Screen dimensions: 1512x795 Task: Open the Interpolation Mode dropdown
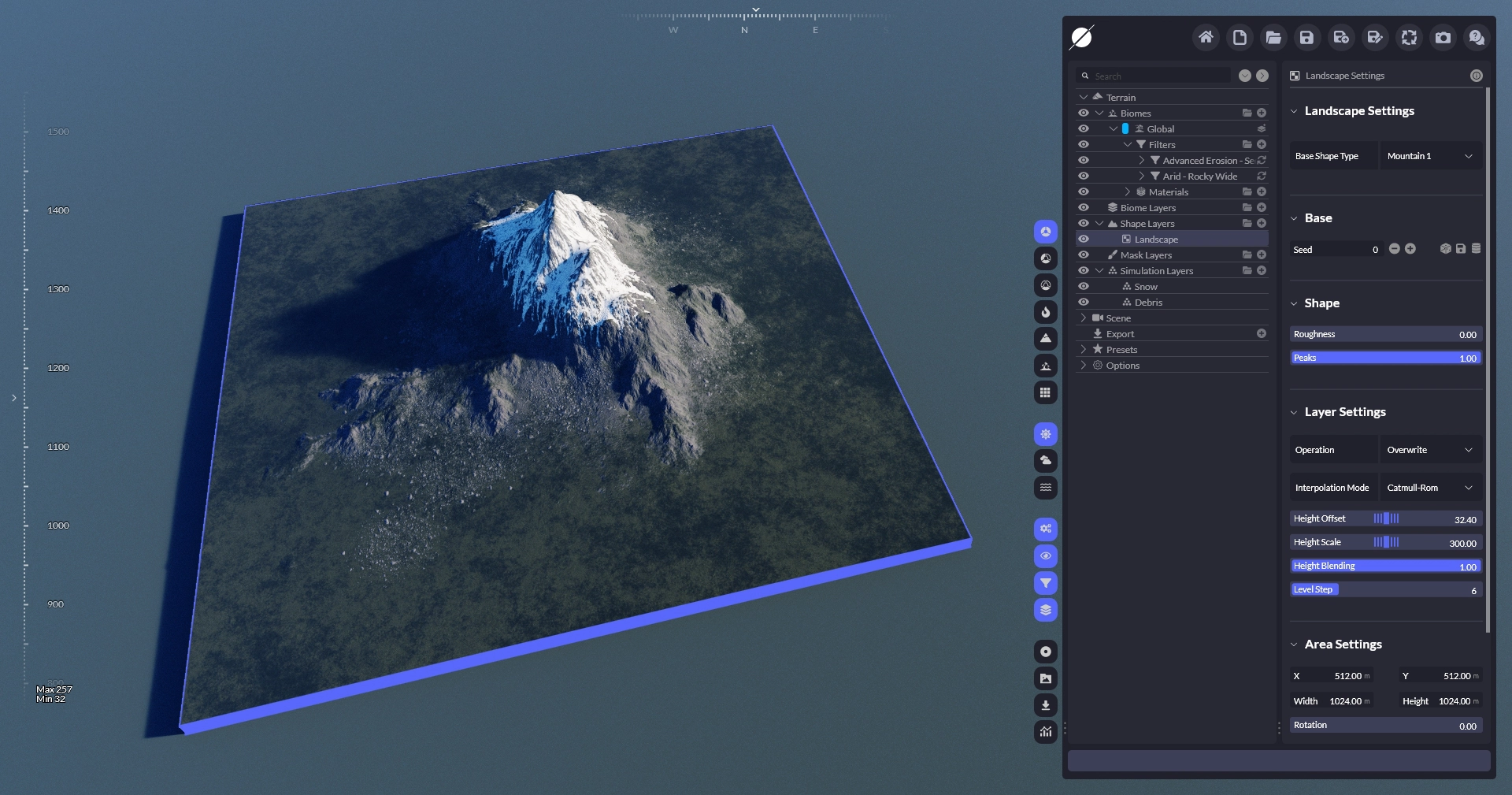click(x=1430, y=488)
